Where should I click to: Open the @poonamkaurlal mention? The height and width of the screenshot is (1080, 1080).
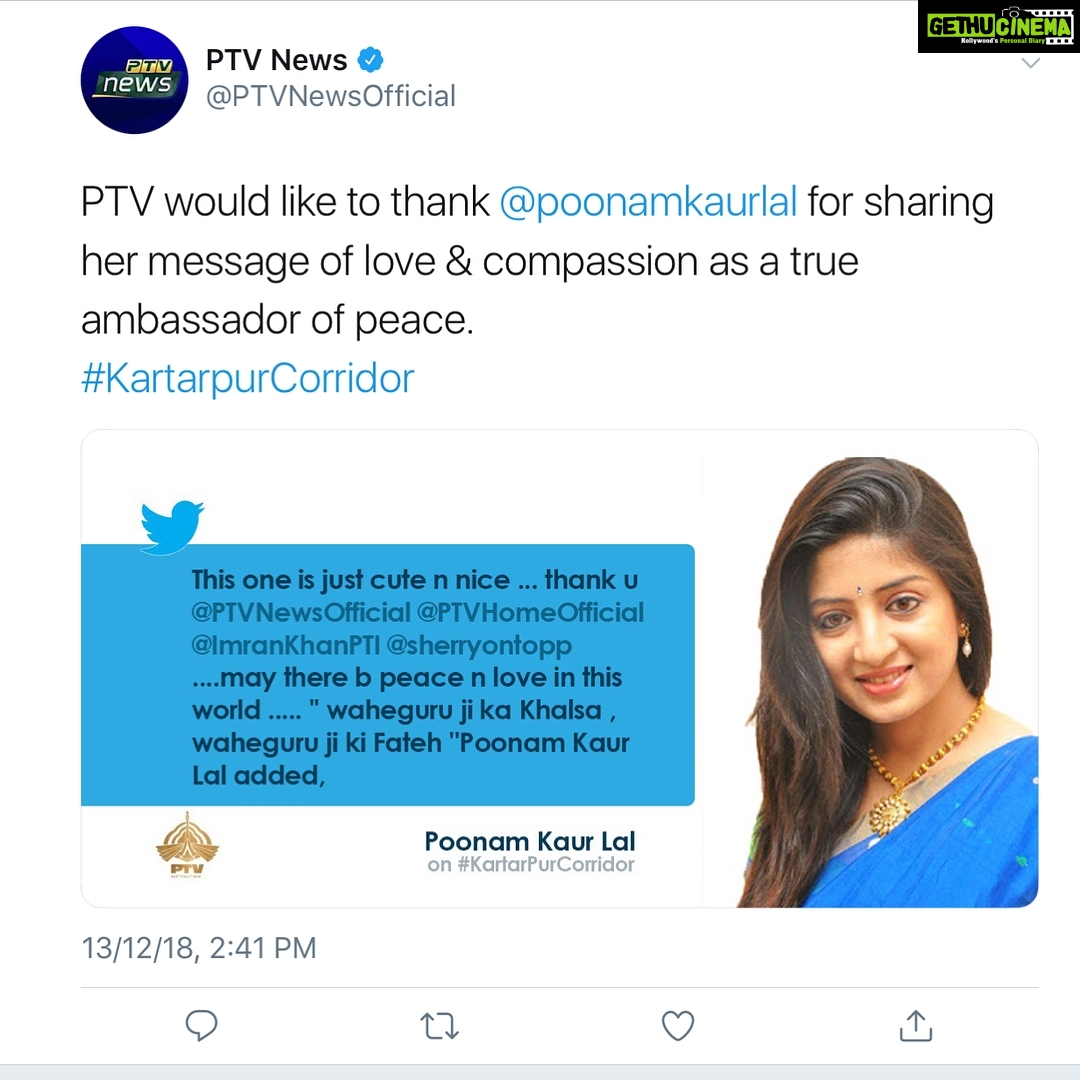coord(648,202)
